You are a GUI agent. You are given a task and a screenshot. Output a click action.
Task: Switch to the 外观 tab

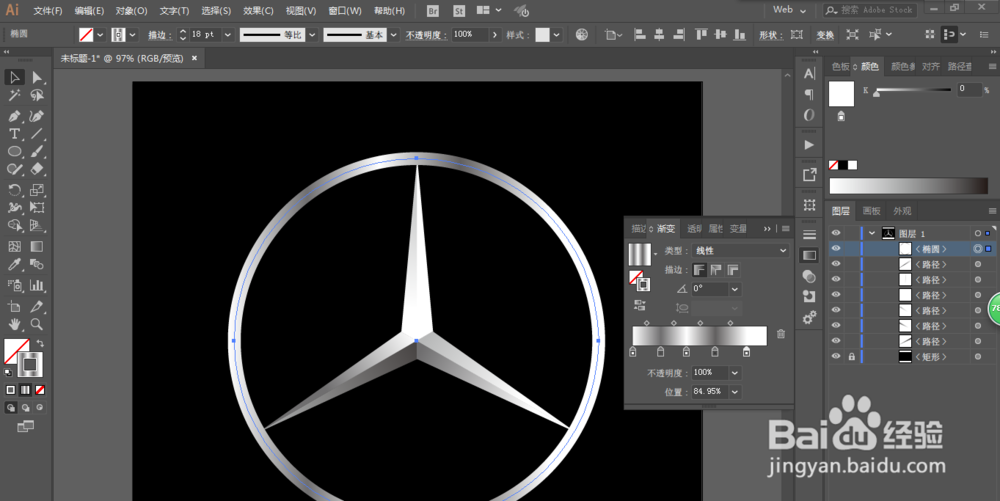(902, 211)
